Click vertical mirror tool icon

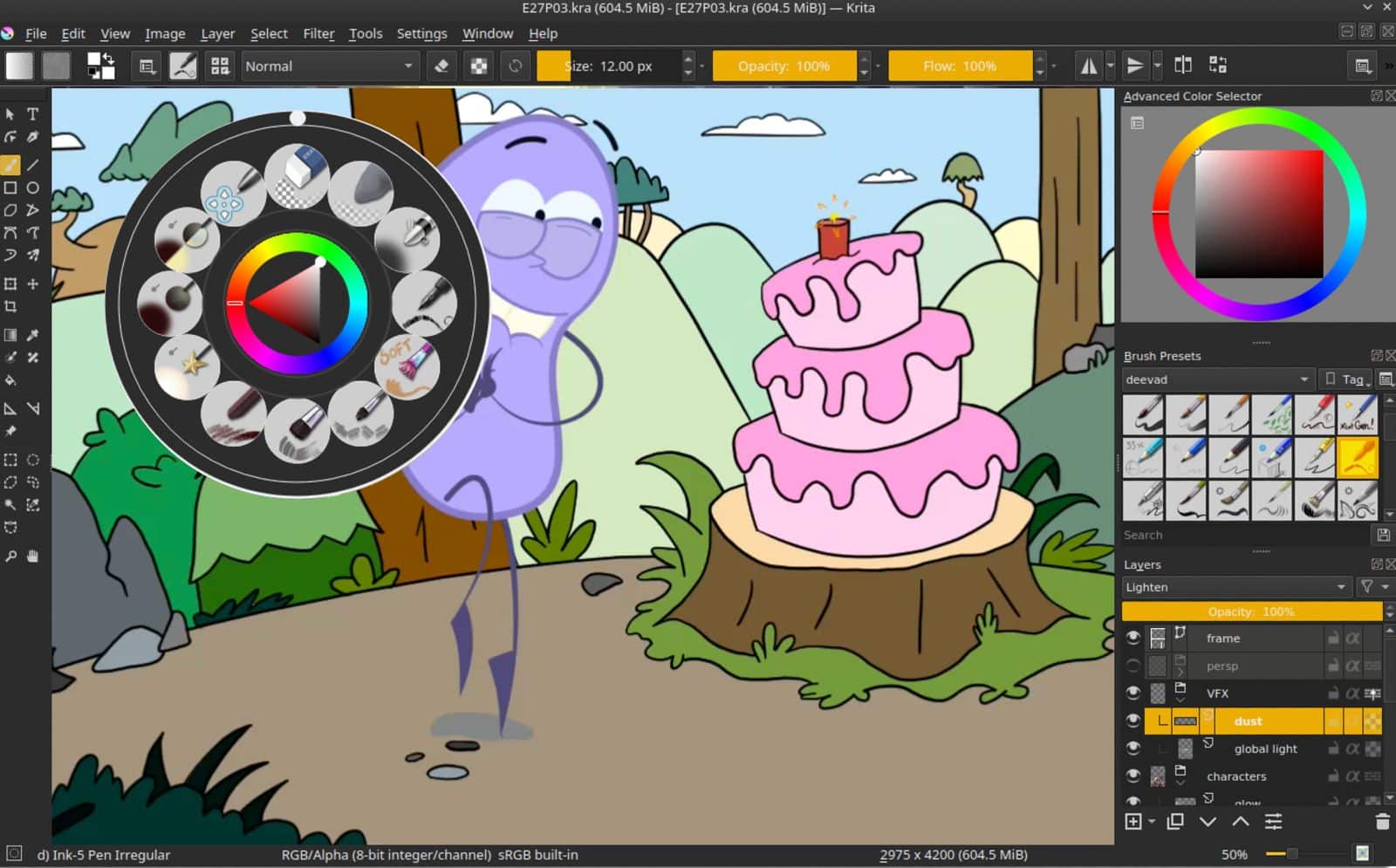[x=1134, y=66]
